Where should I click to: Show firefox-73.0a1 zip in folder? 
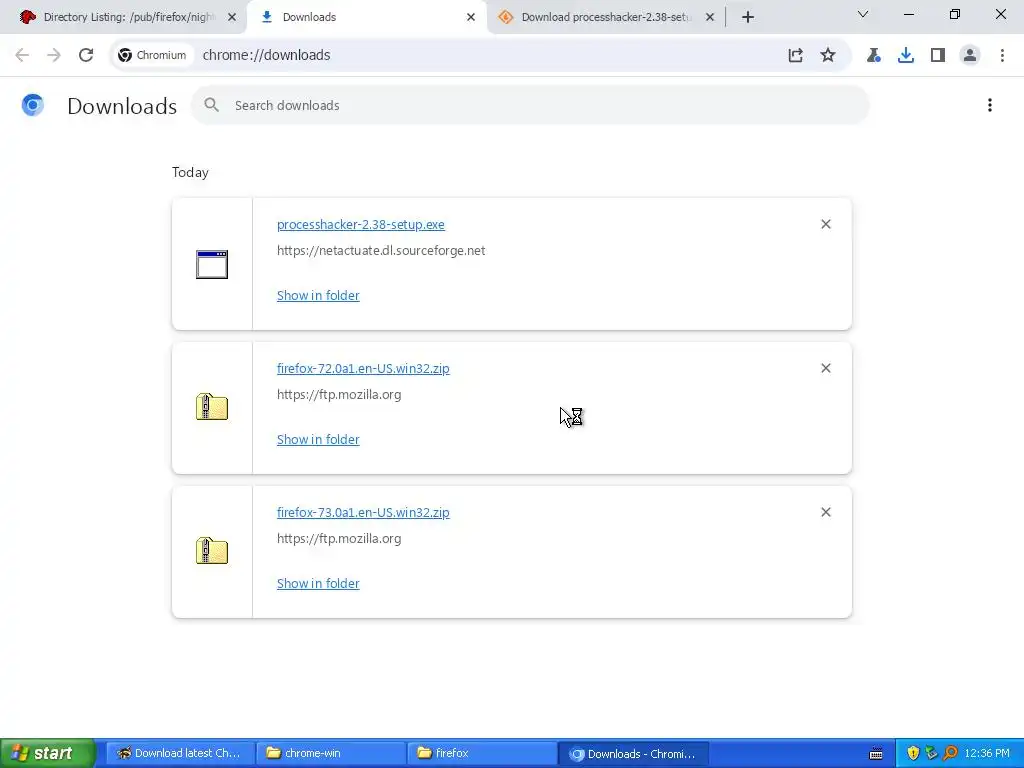click(318, 583)
